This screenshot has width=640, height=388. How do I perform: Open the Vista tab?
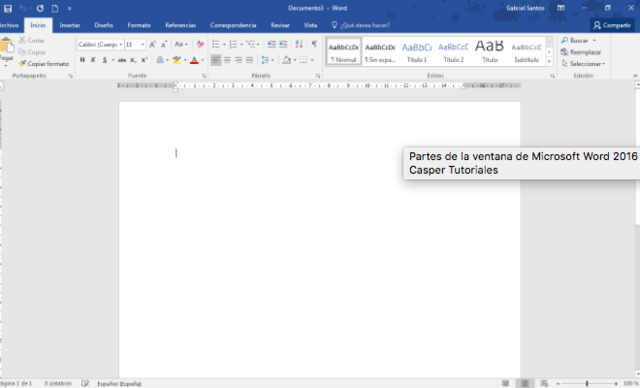(310, 25)
